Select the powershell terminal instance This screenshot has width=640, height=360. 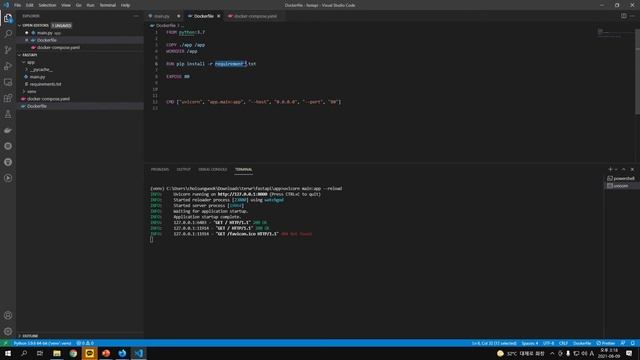click(621, 178)
